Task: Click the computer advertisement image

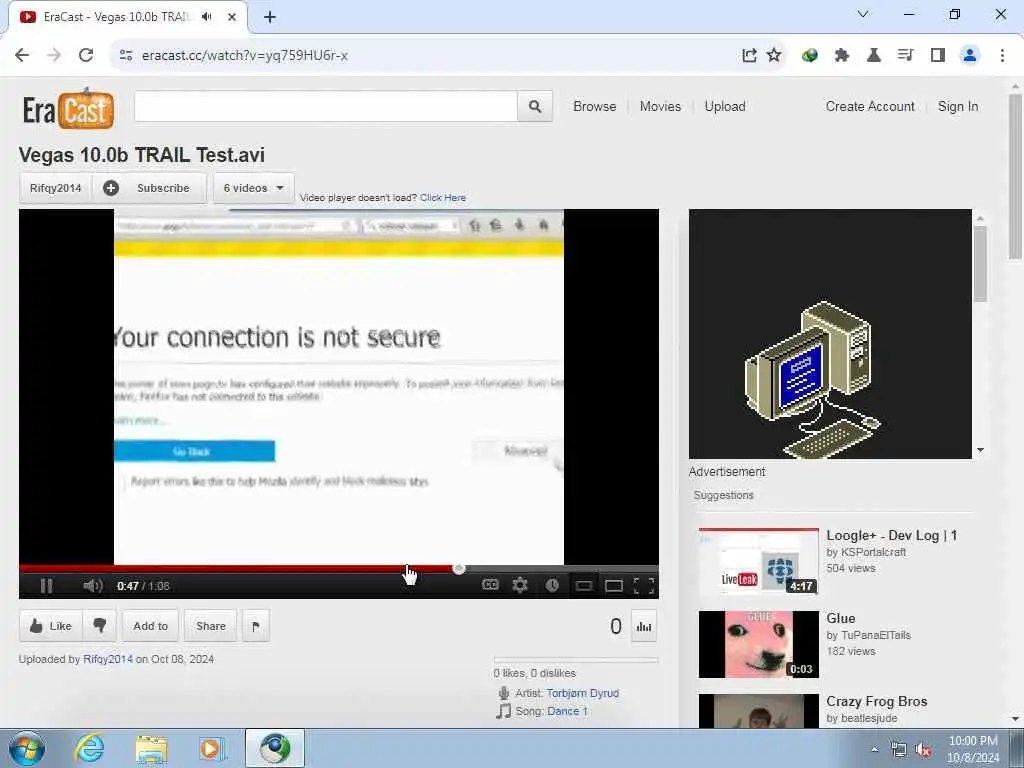Action: (x=830, y=334)
